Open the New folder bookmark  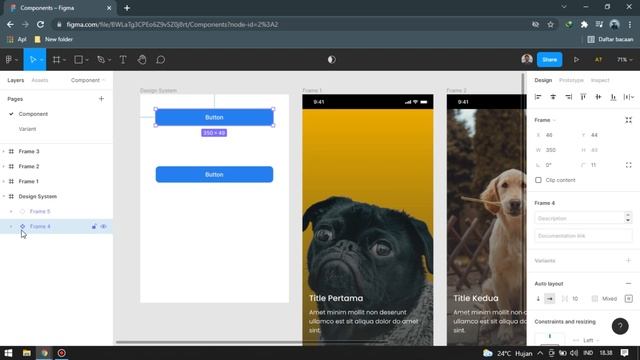[53, 39]
